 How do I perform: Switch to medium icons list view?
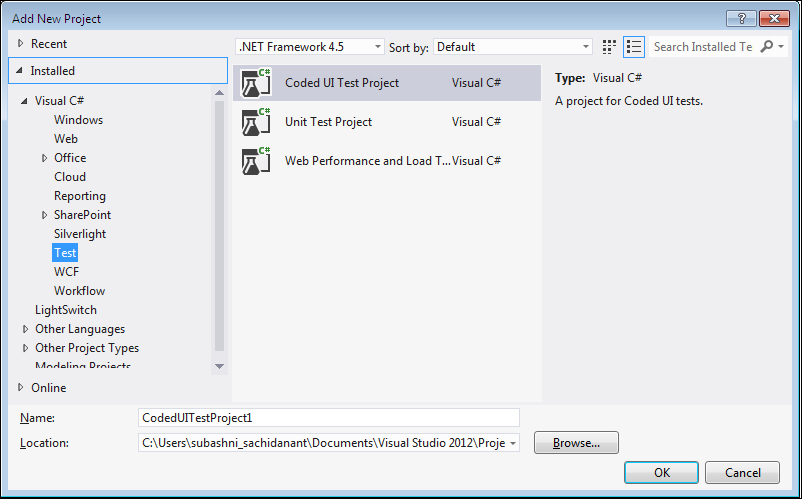pos(634,47)
